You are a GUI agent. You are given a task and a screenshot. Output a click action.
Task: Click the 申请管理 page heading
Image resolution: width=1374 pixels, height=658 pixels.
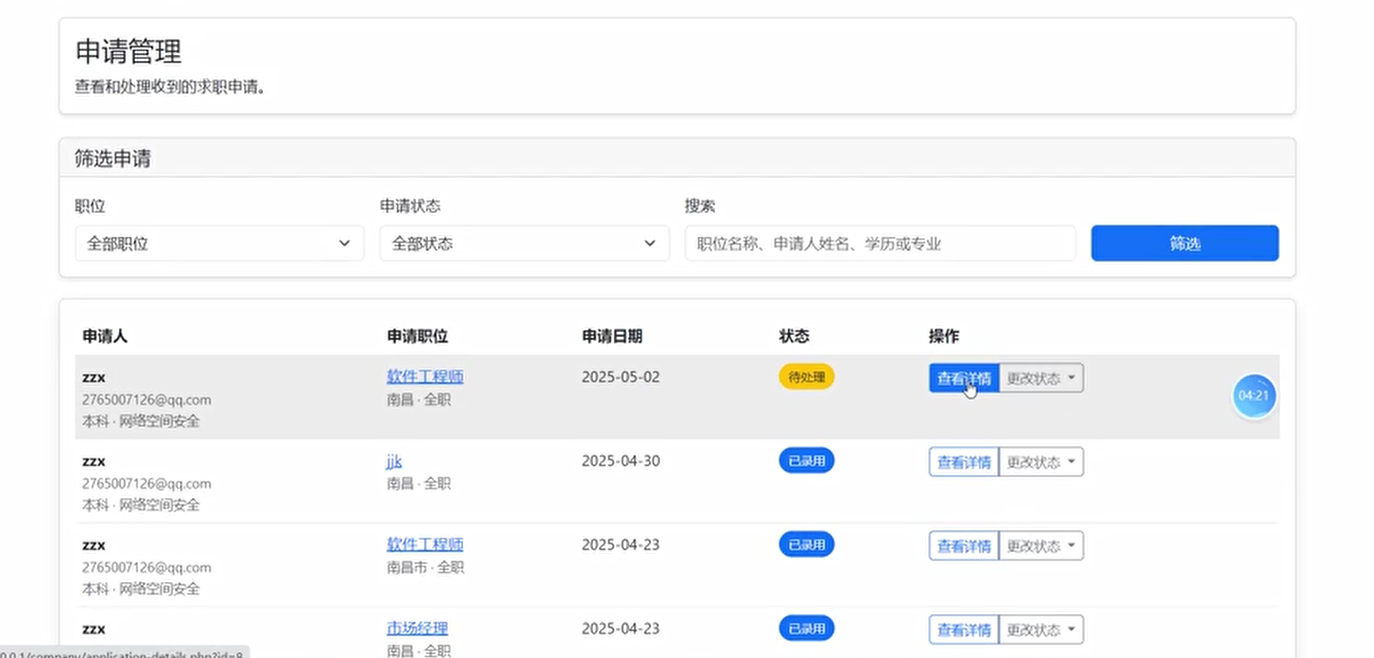127,53
